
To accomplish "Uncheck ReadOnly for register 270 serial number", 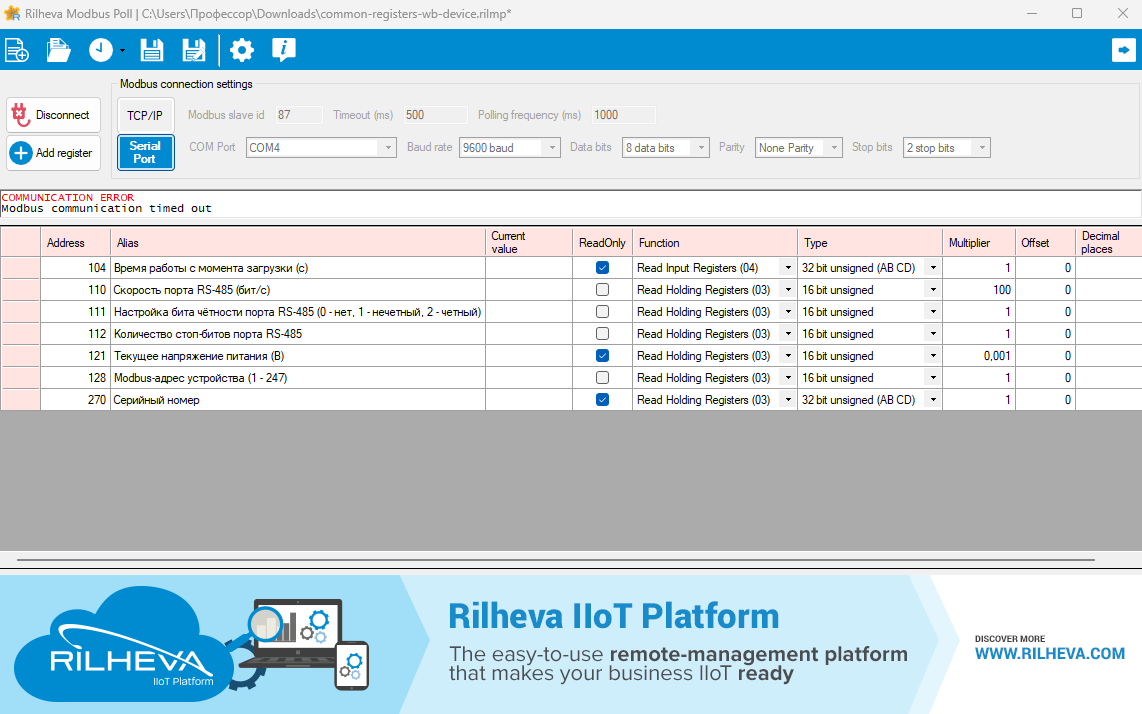I will [x=602, y=400].
